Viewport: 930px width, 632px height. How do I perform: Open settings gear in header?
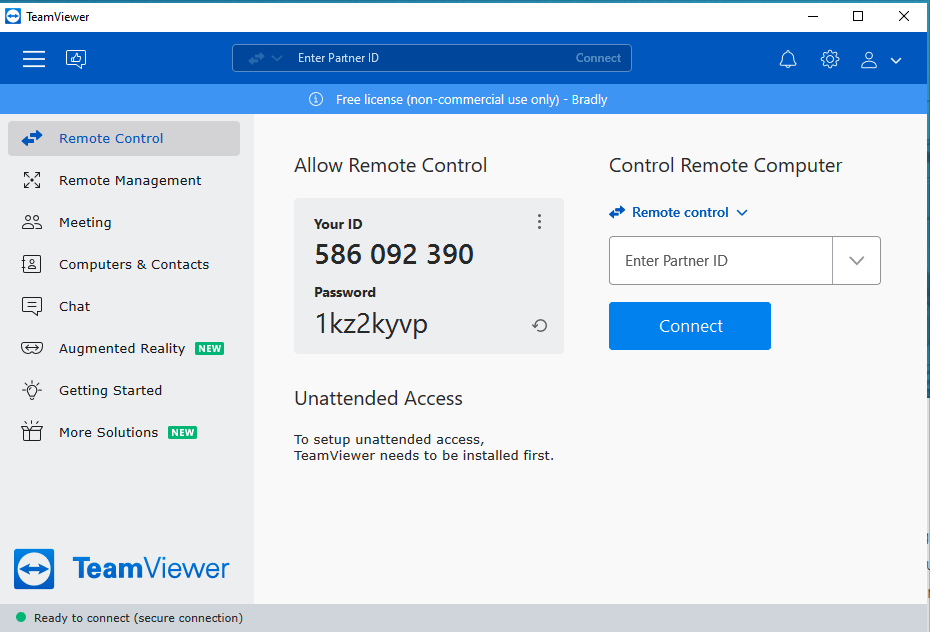click(830, 59)
